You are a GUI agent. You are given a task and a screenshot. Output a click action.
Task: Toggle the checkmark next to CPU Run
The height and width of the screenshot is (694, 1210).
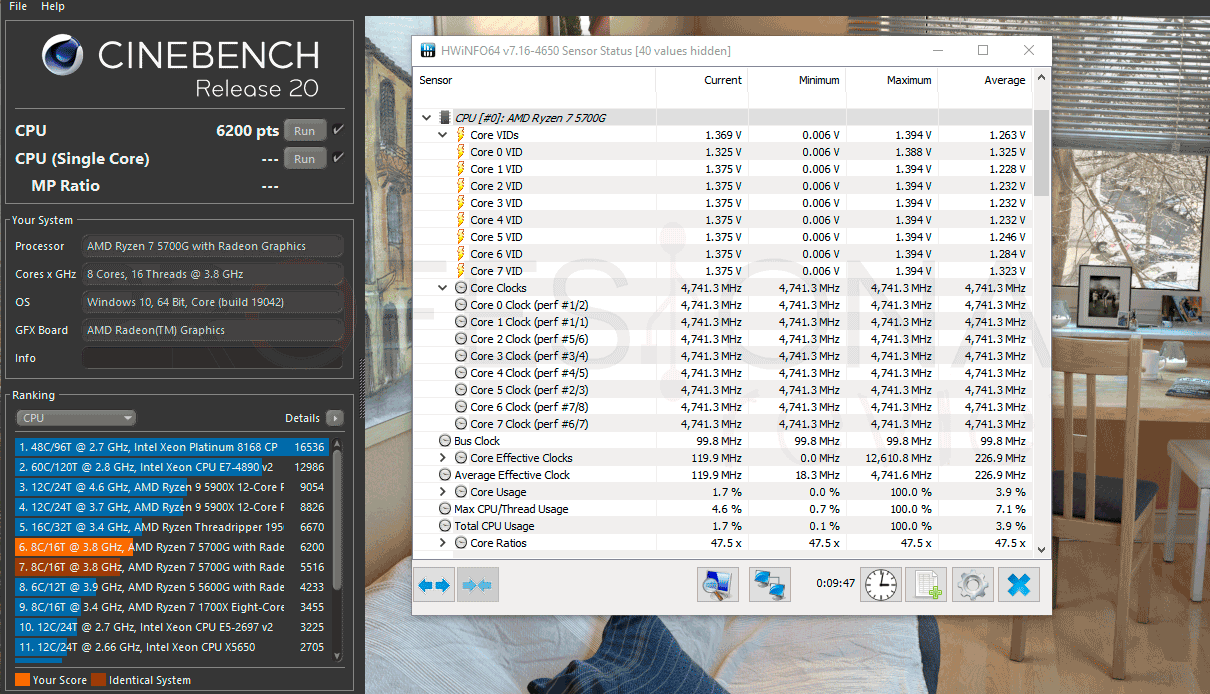click(x=338, y=130)
